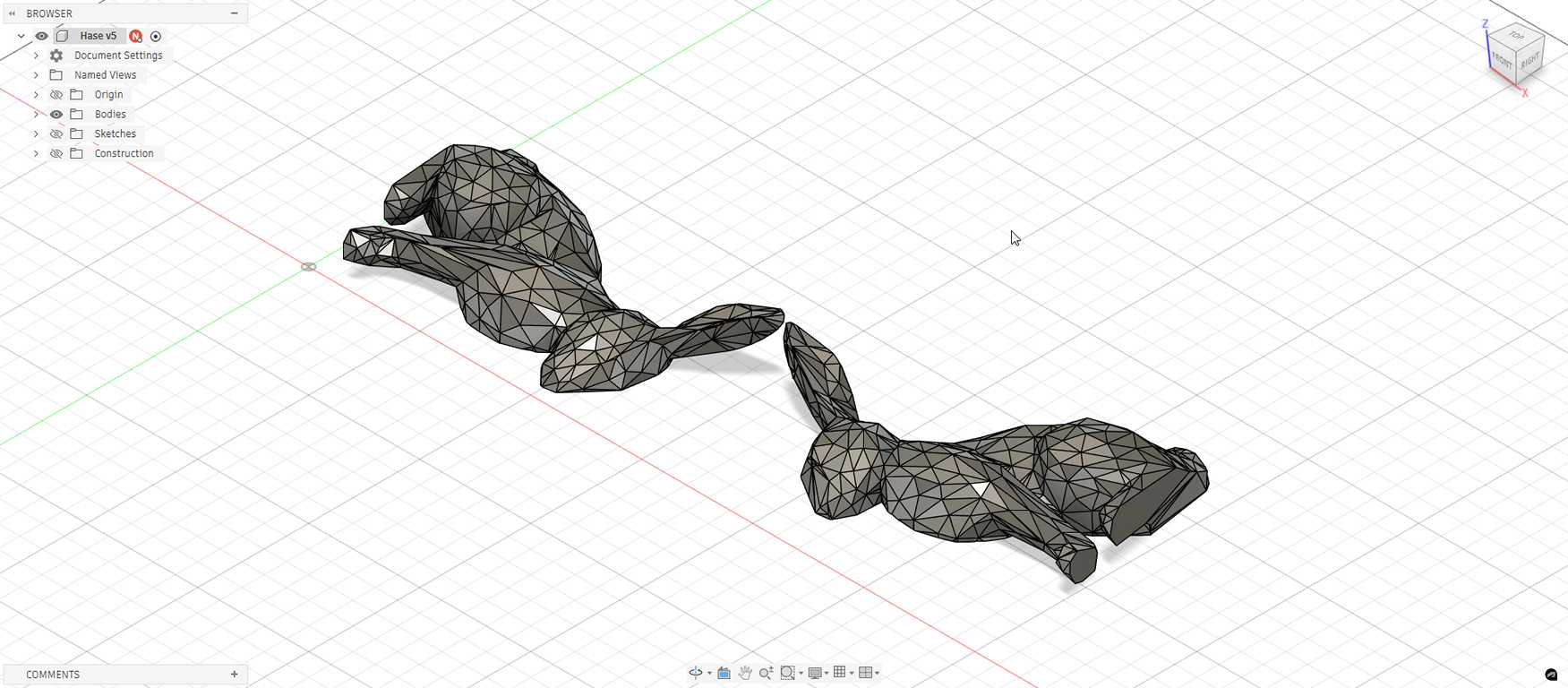Select the Named Views label
The height and width of the screenshot is (688, 1568).
pos(105,75)
